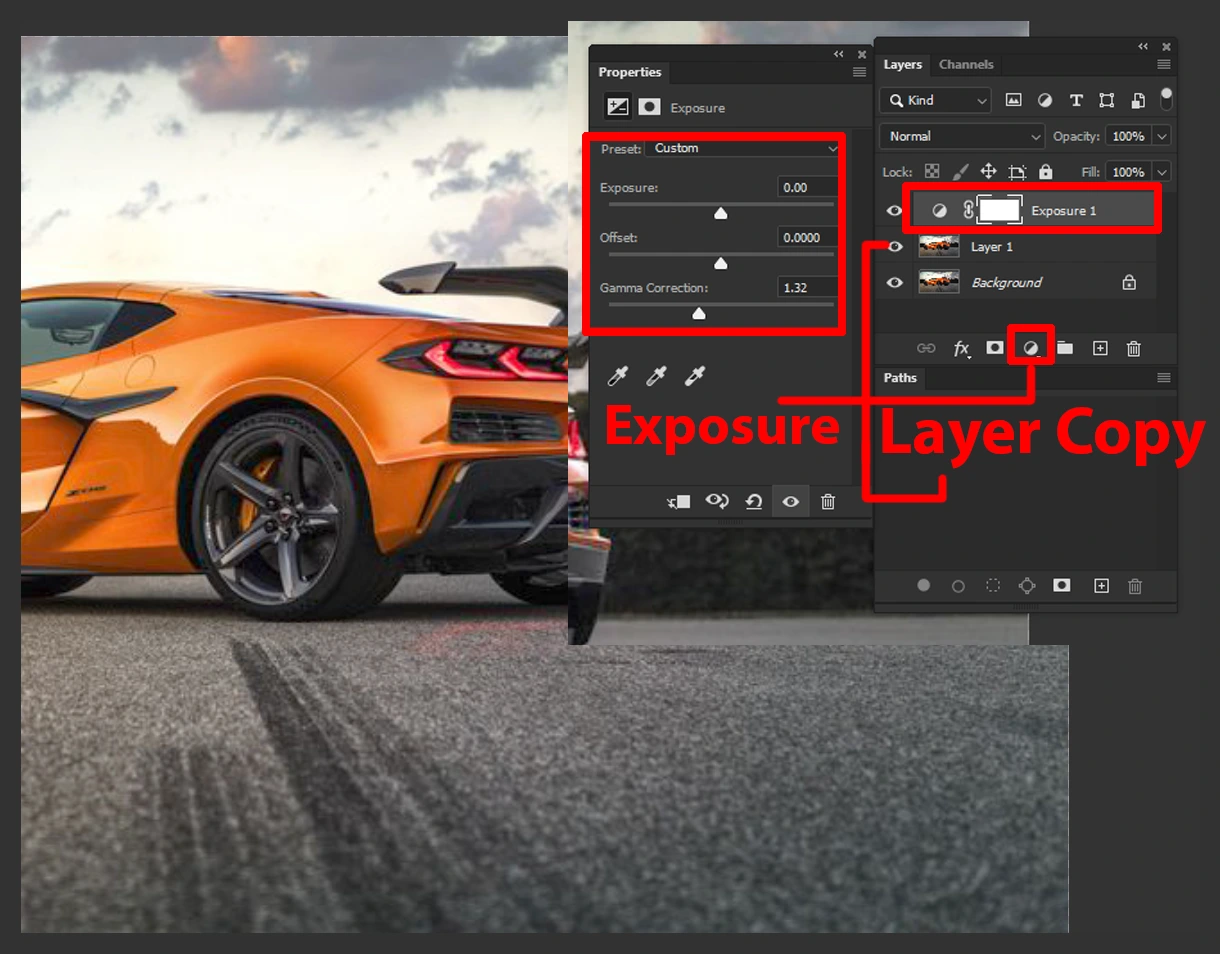This screenshot has height=954, width=1220.
Task: Add mask from Paths panel
Action: click(x=1062, y=585)
